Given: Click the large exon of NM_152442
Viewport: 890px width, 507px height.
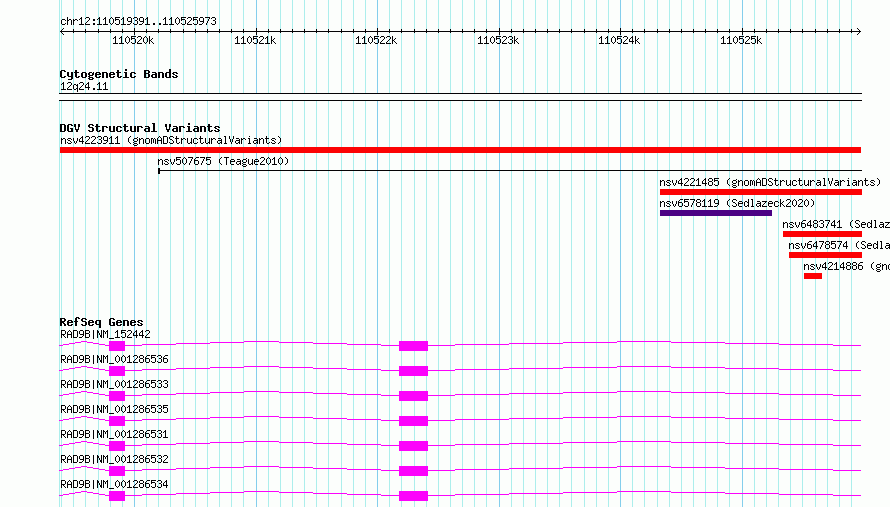Looking at the screenshot, I should [413, 346].
